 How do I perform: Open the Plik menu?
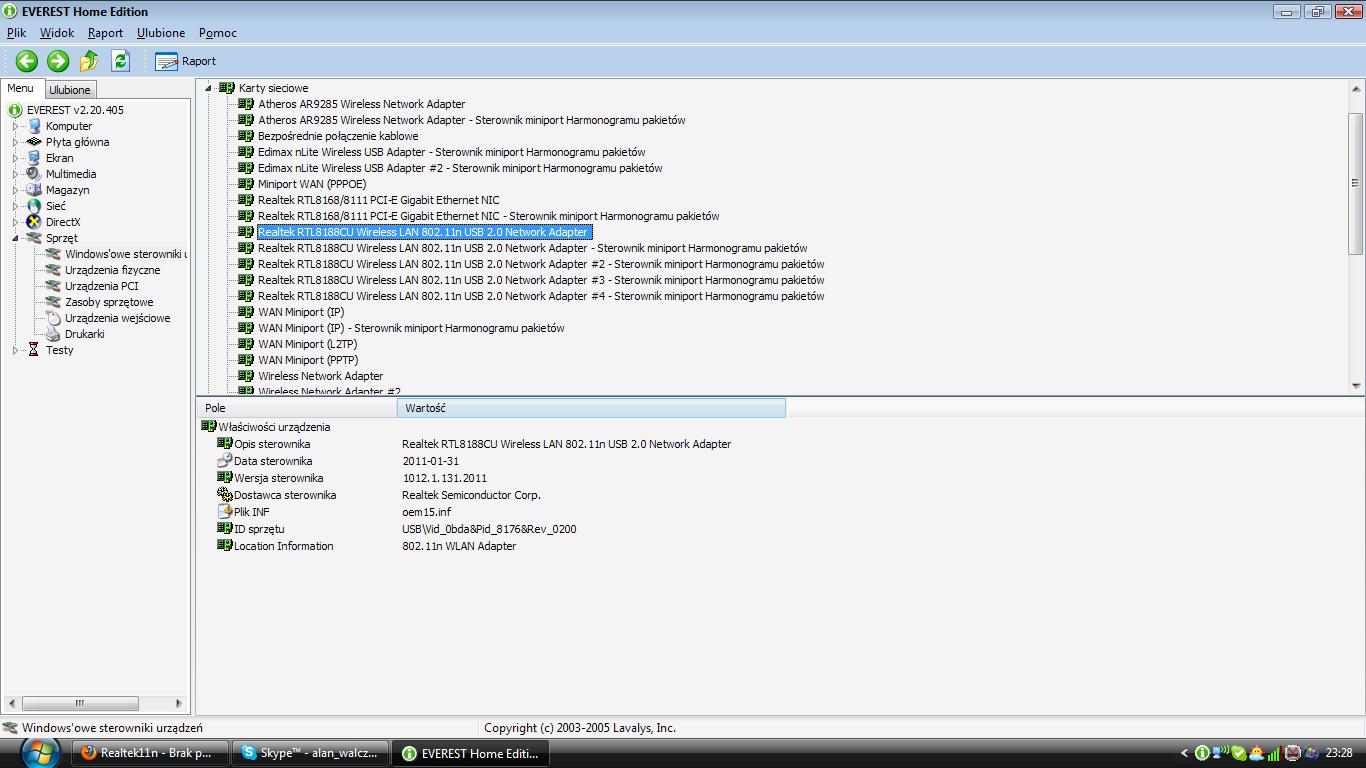(x=16, y=33)
